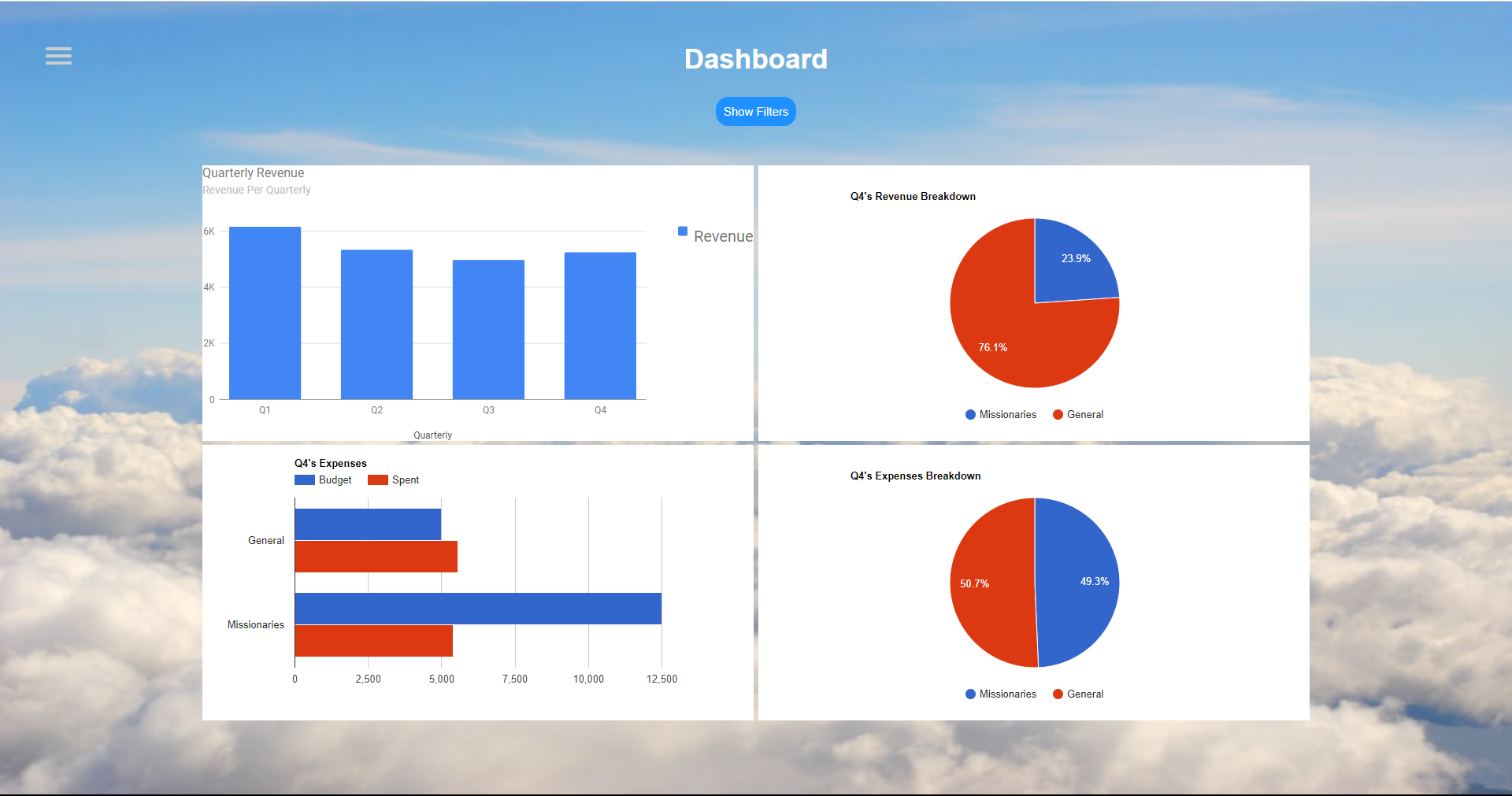
Task: Click General legend dot in Expenses Breakdown
Action: pyautogui.click(x=1058, y=694)
